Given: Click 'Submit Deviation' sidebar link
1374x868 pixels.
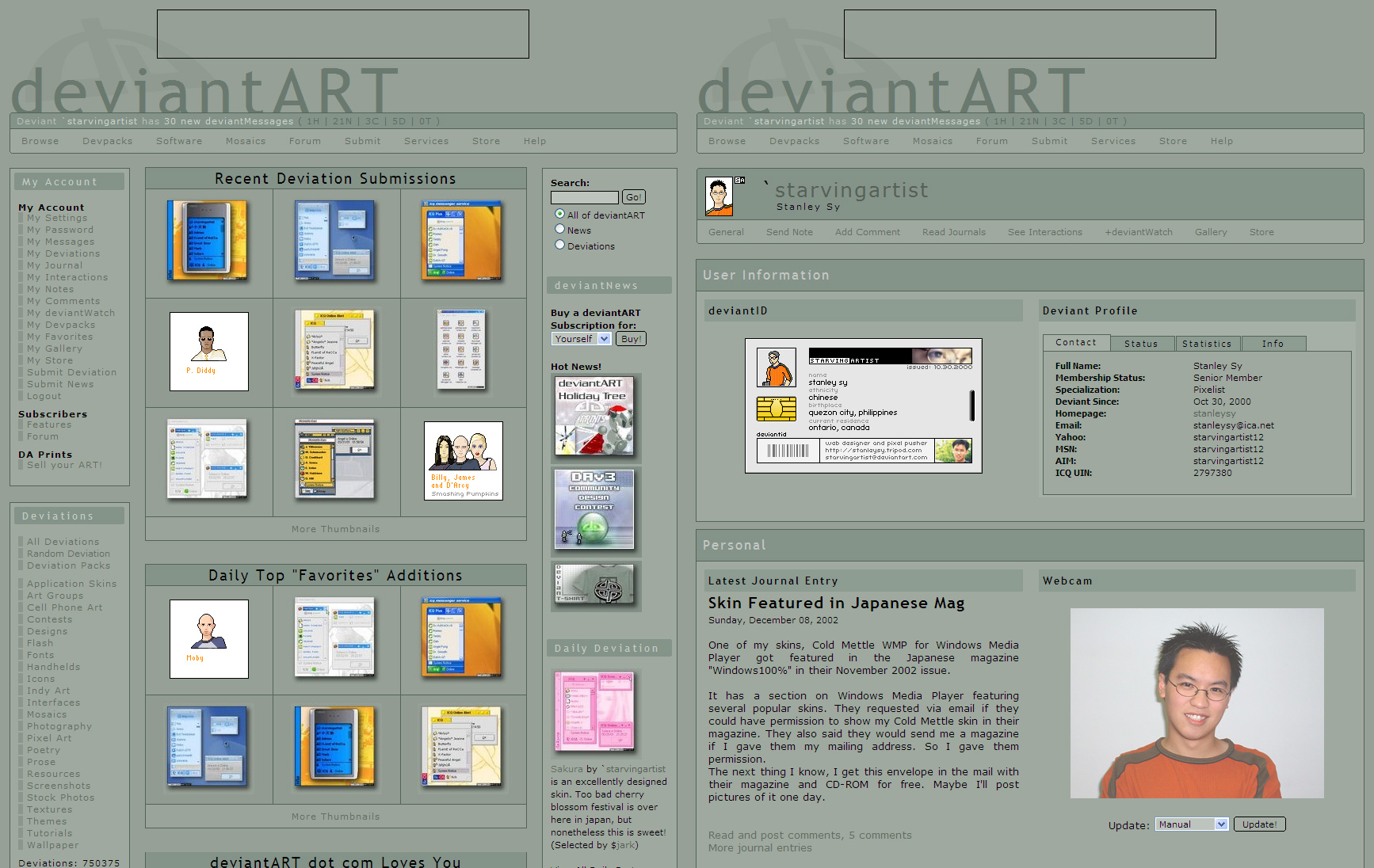Looking at the screenshot, I should [x=72, y=372].
